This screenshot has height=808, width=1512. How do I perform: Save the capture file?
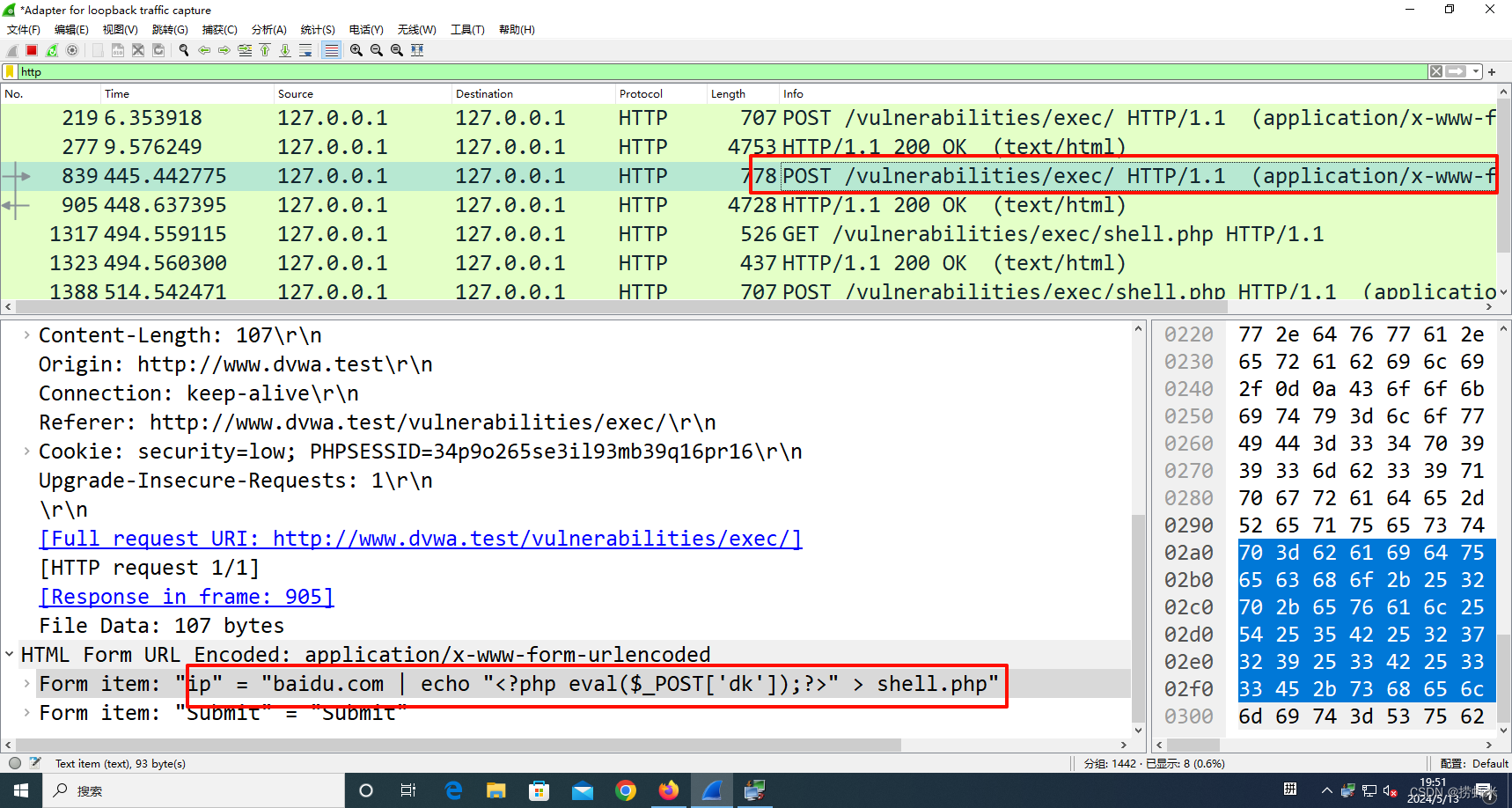(x=118, y=50)
